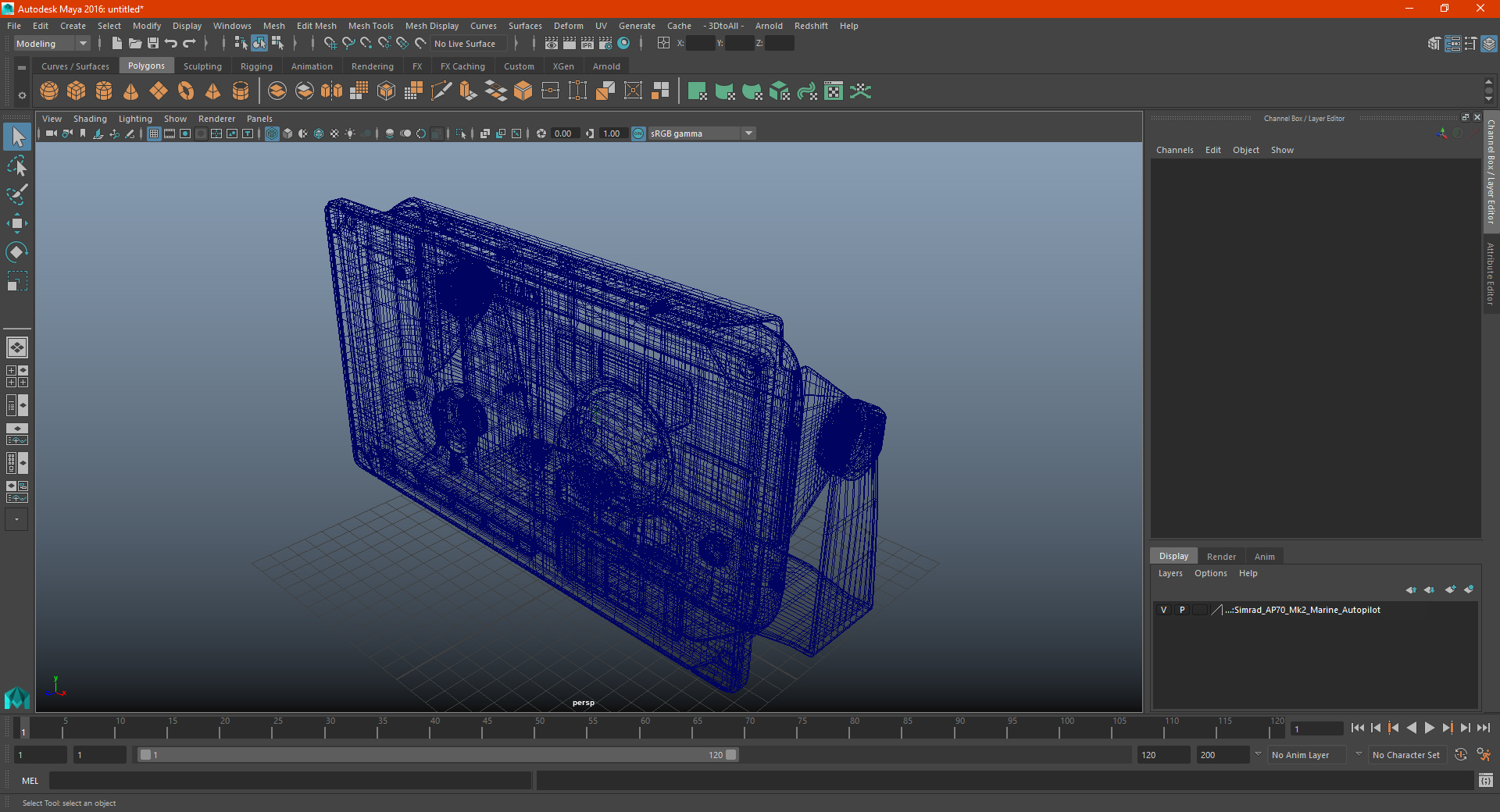Open the viewport Shading menu
The width and height of the screenshot is (1500, 812).
coord(90,119)
